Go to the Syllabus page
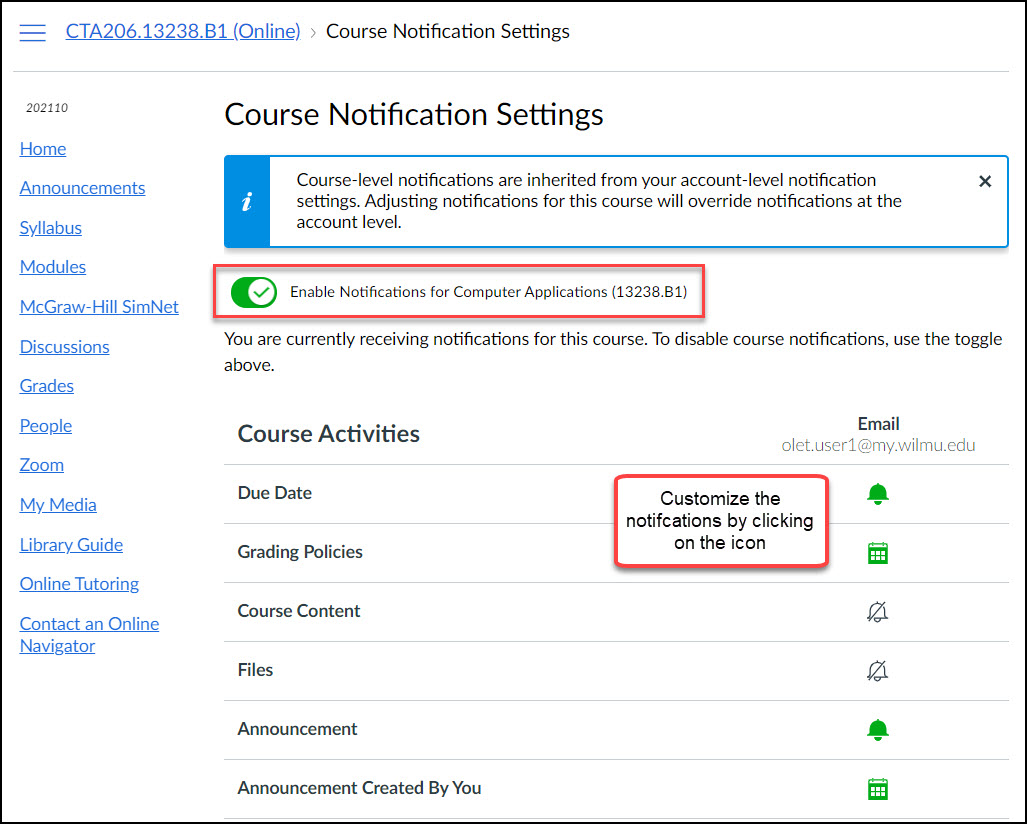The height and width of the screenshot is (824, 1027). (50, 227)
